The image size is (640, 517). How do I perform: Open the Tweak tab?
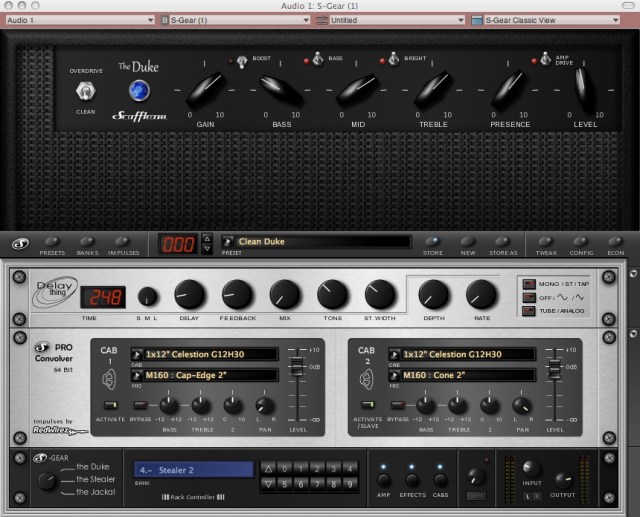click(546, 242)
